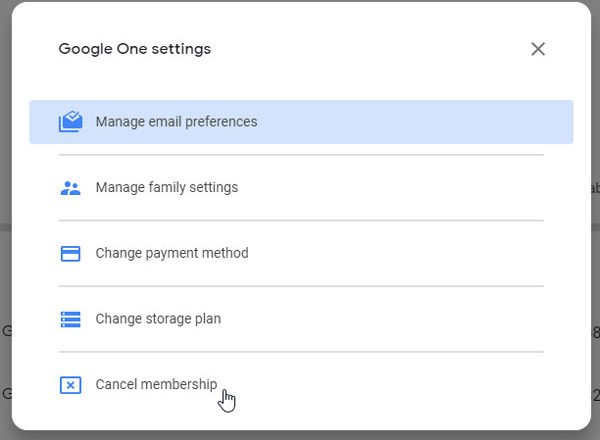Click the stacked storage plan icon
The image size is (600, 440).
click(70, 320)
